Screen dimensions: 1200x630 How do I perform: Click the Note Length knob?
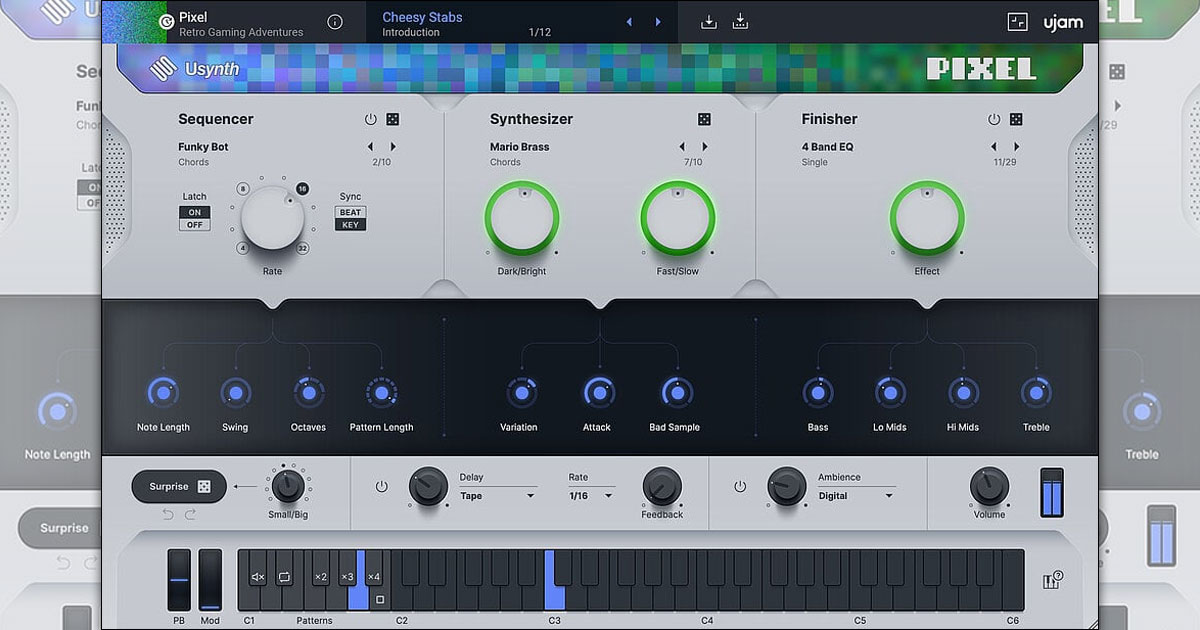[x=163, y=393]
